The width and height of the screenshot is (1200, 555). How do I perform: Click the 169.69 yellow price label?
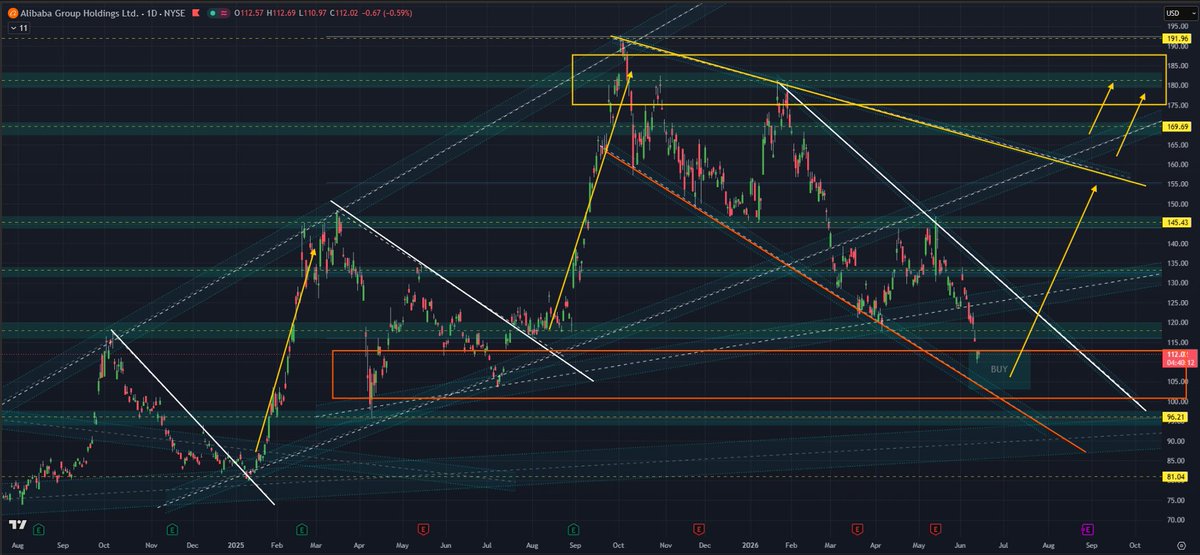pyautogui.click(x=1175, y=127)
